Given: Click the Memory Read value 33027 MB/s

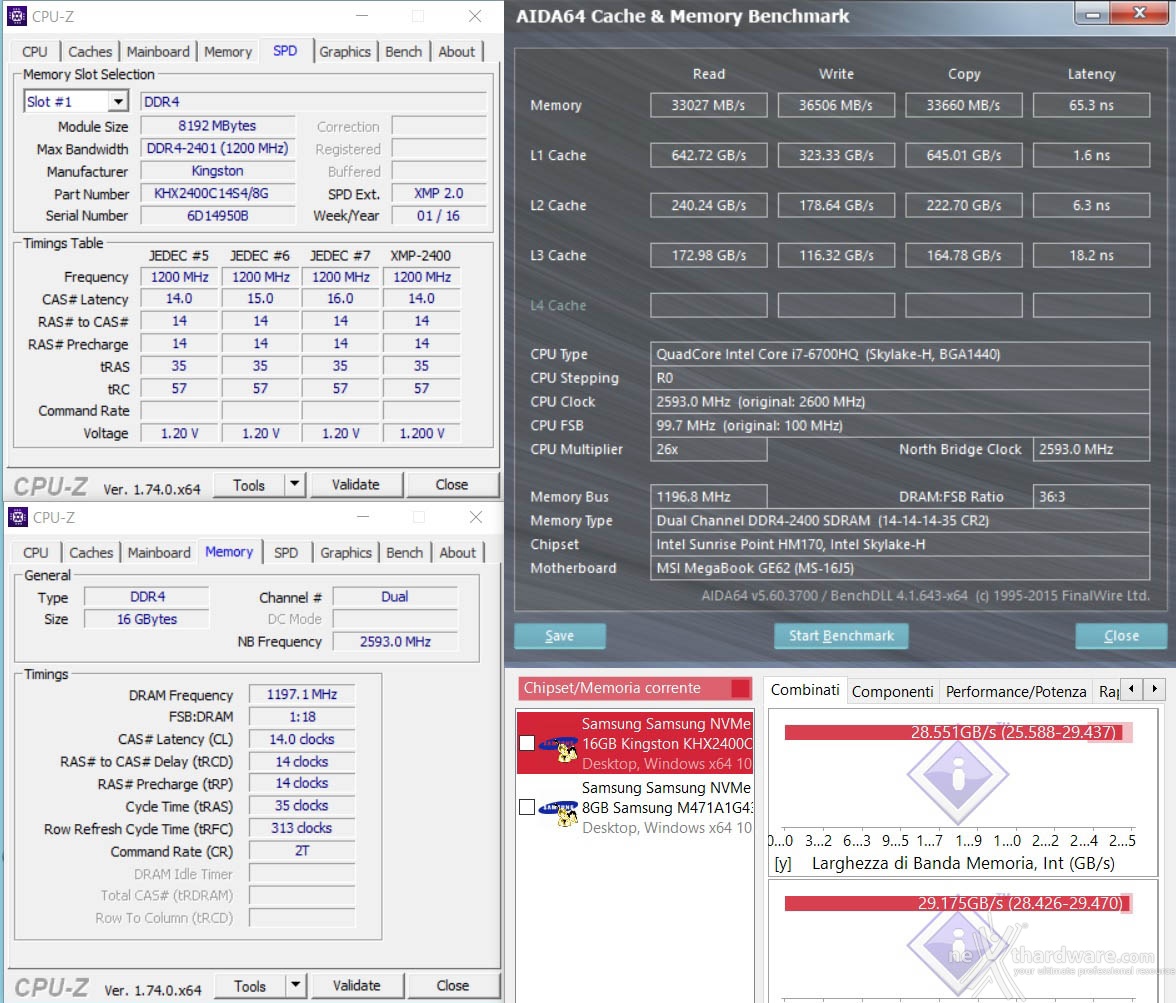Looking at the screenshot, I should pyautogui.click(x=709, y=105).
